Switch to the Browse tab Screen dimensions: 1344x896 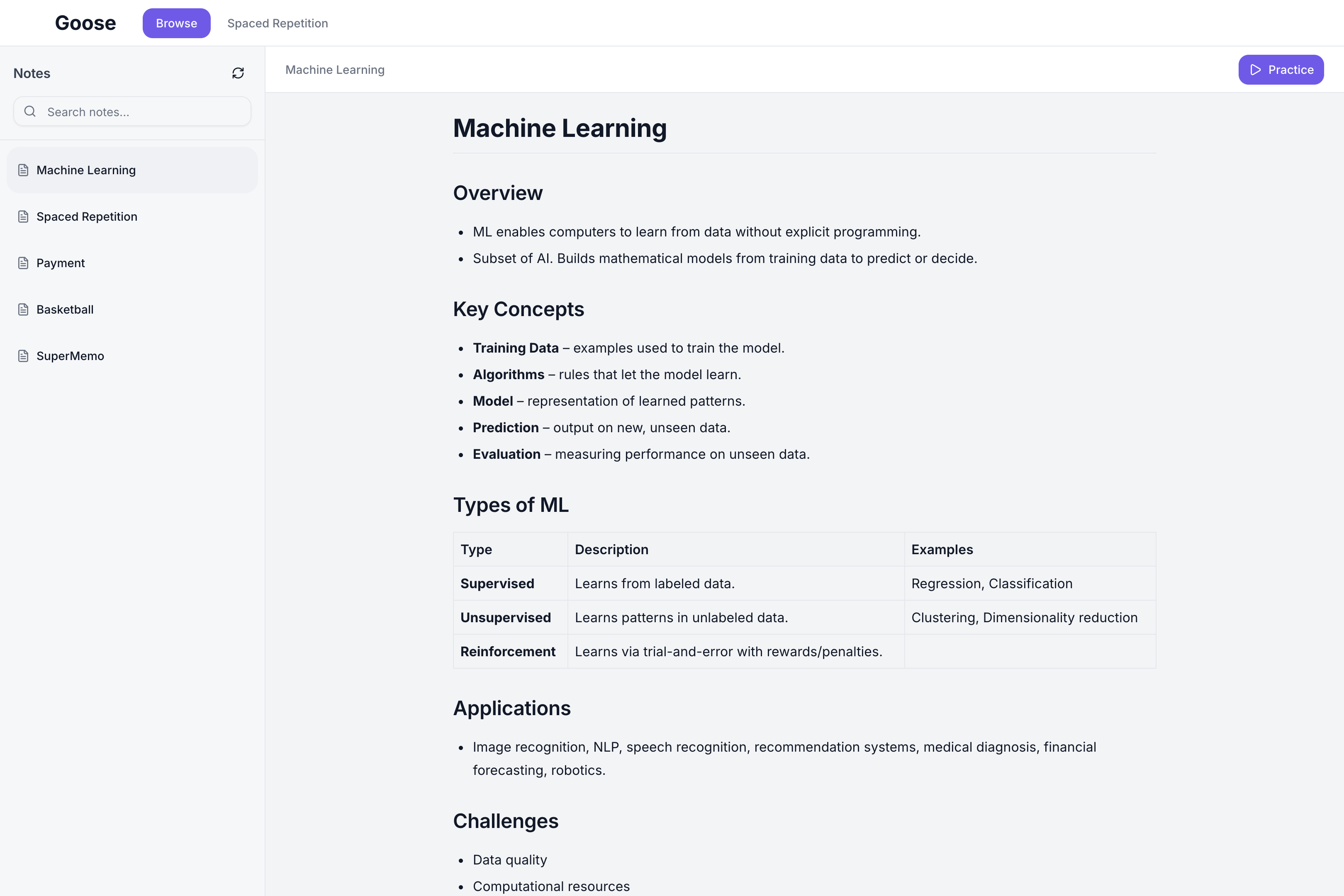pyautogui.click(x=176, y=23)
